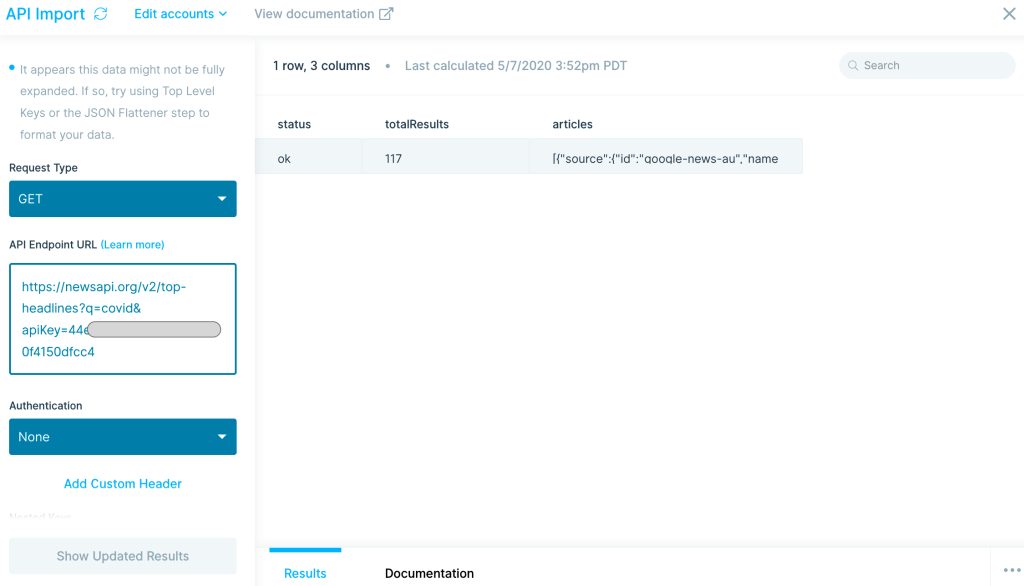Switch to the Documentation tab
1024x586 pixels.
(429, 573)
